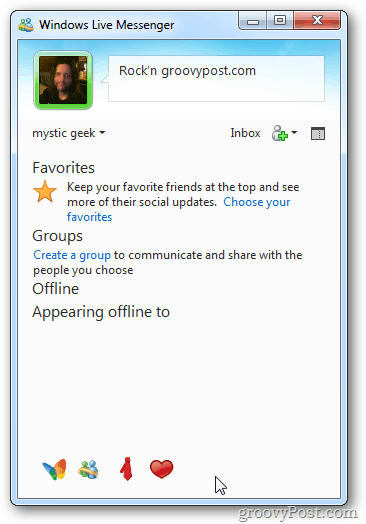The width and height of the screenshot is (366, 524).
Task: Expand the Offline contacts header
Action: click(55, 289)
